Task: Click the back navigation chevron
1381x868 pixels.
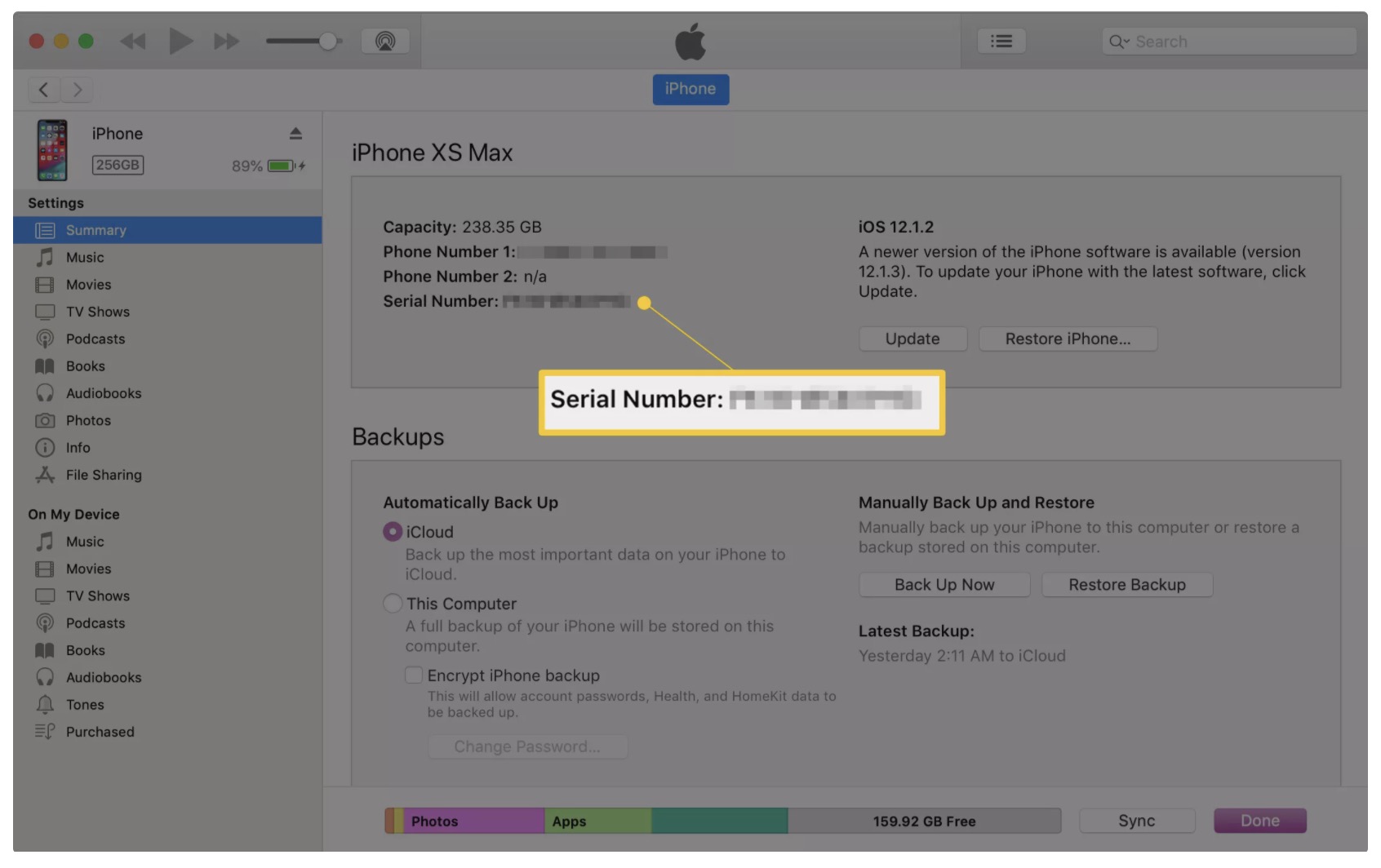Action: 43,90
